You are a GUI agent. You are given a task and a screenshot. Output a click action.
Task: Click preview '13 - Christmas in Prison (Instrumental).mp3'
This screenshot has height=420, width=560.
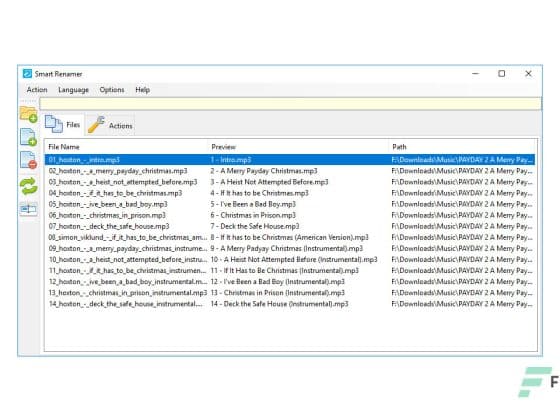click(x=278, y=292)
